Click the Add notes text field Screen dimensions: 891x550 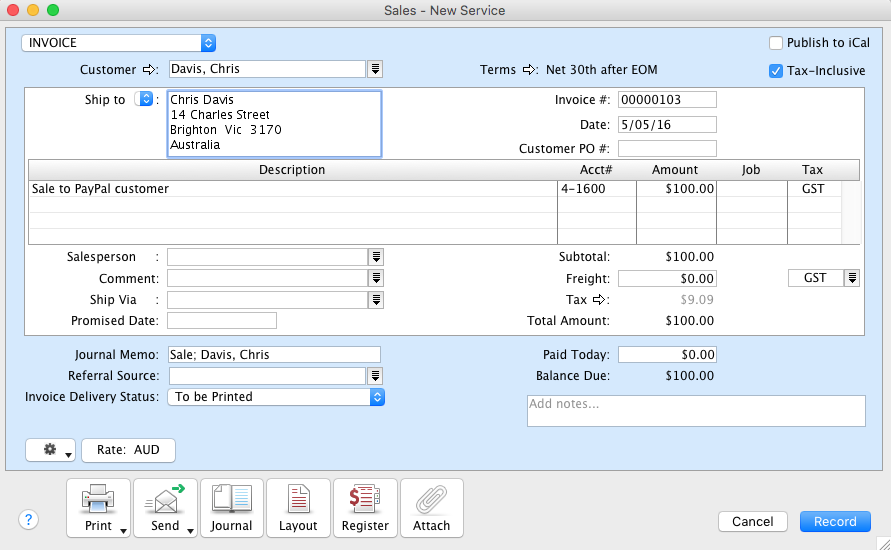pos(695,411)
